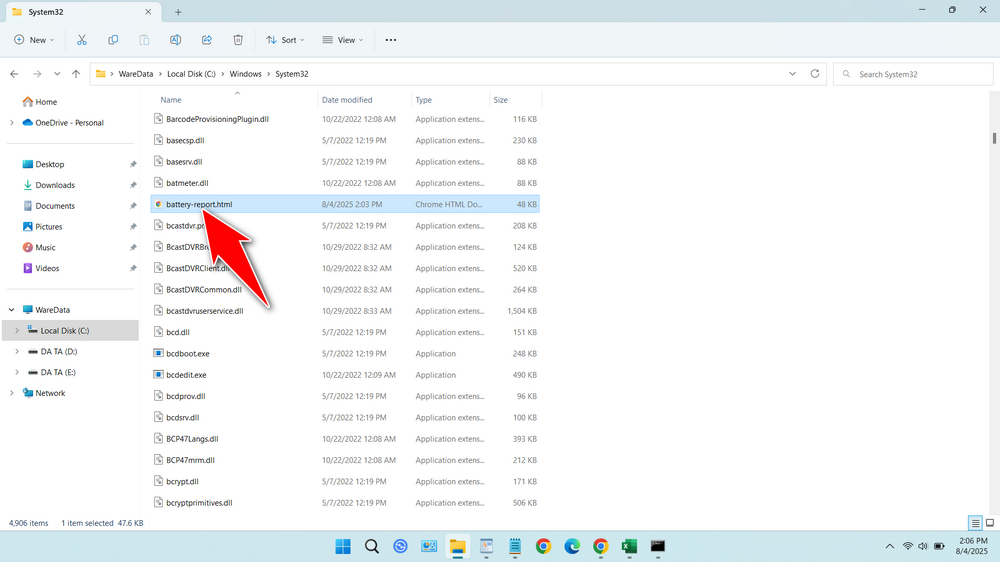Open recent locations dropdown arrow
The height and width of the screenshot is (562, 1000).
coord(57,74)
